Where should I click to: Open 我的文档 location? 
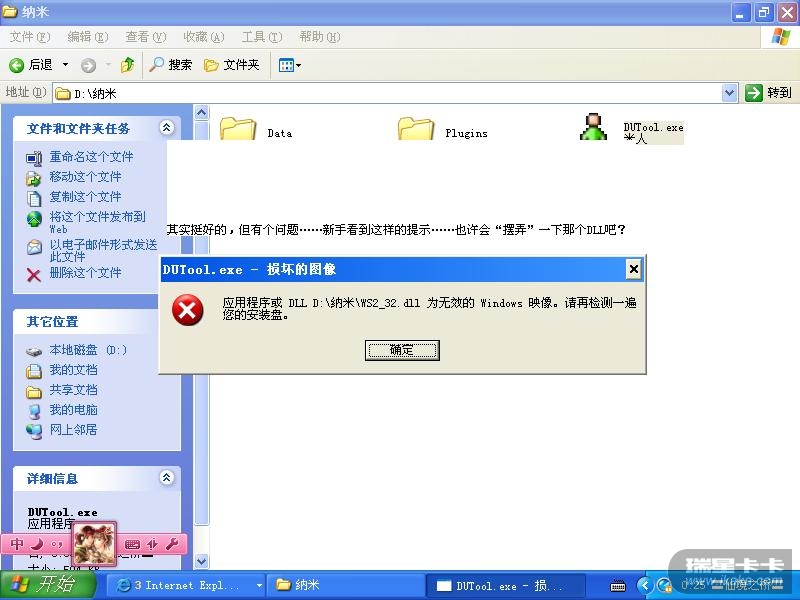pos(73,370)
